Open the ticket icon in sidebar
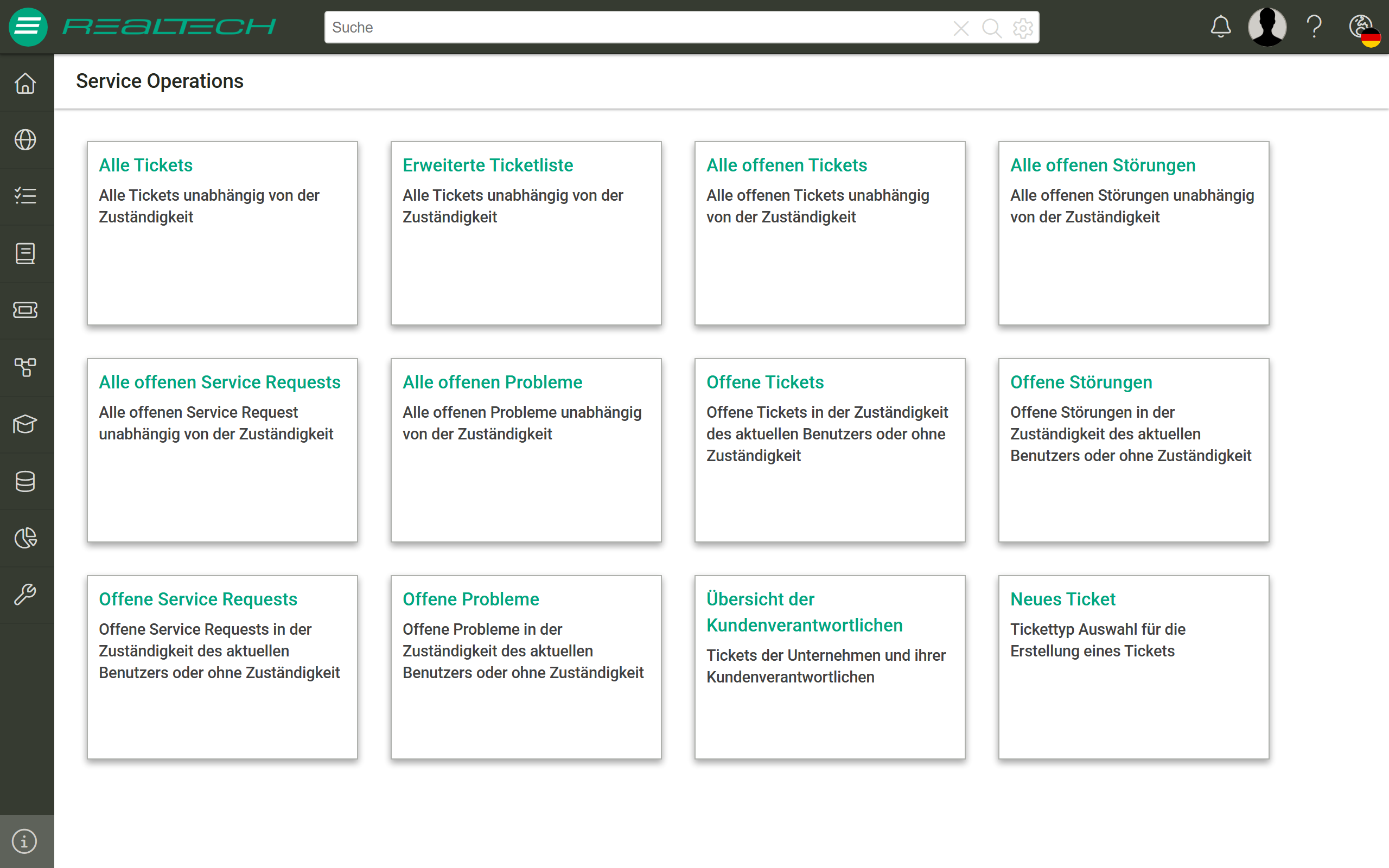The width and height of the screenshot is (1389, 868). [26, 310]
